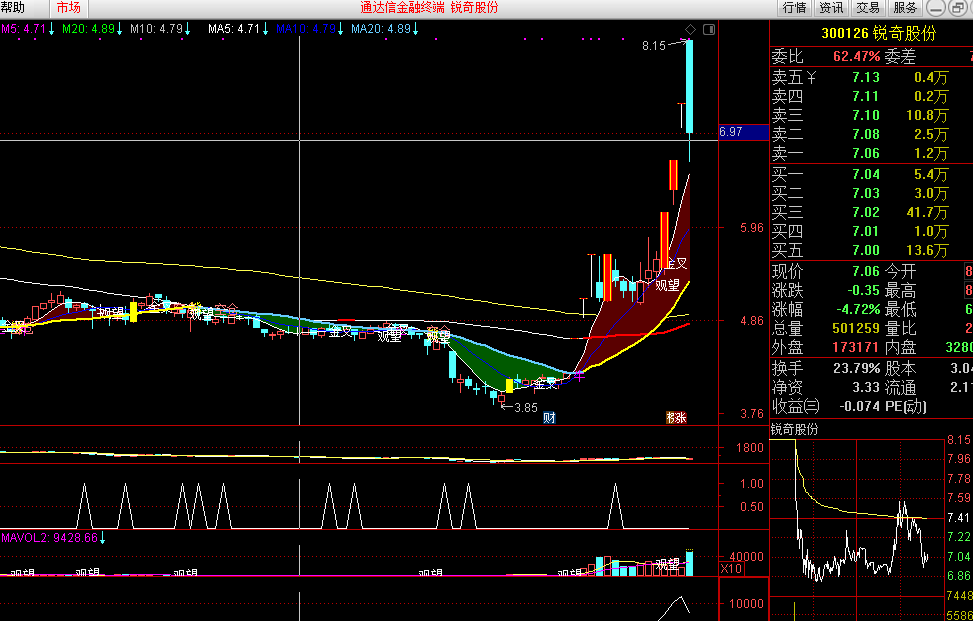The image size is (973, 621).
Task: Click the 卖五 price 7.13
Action: tap(866, 78)
